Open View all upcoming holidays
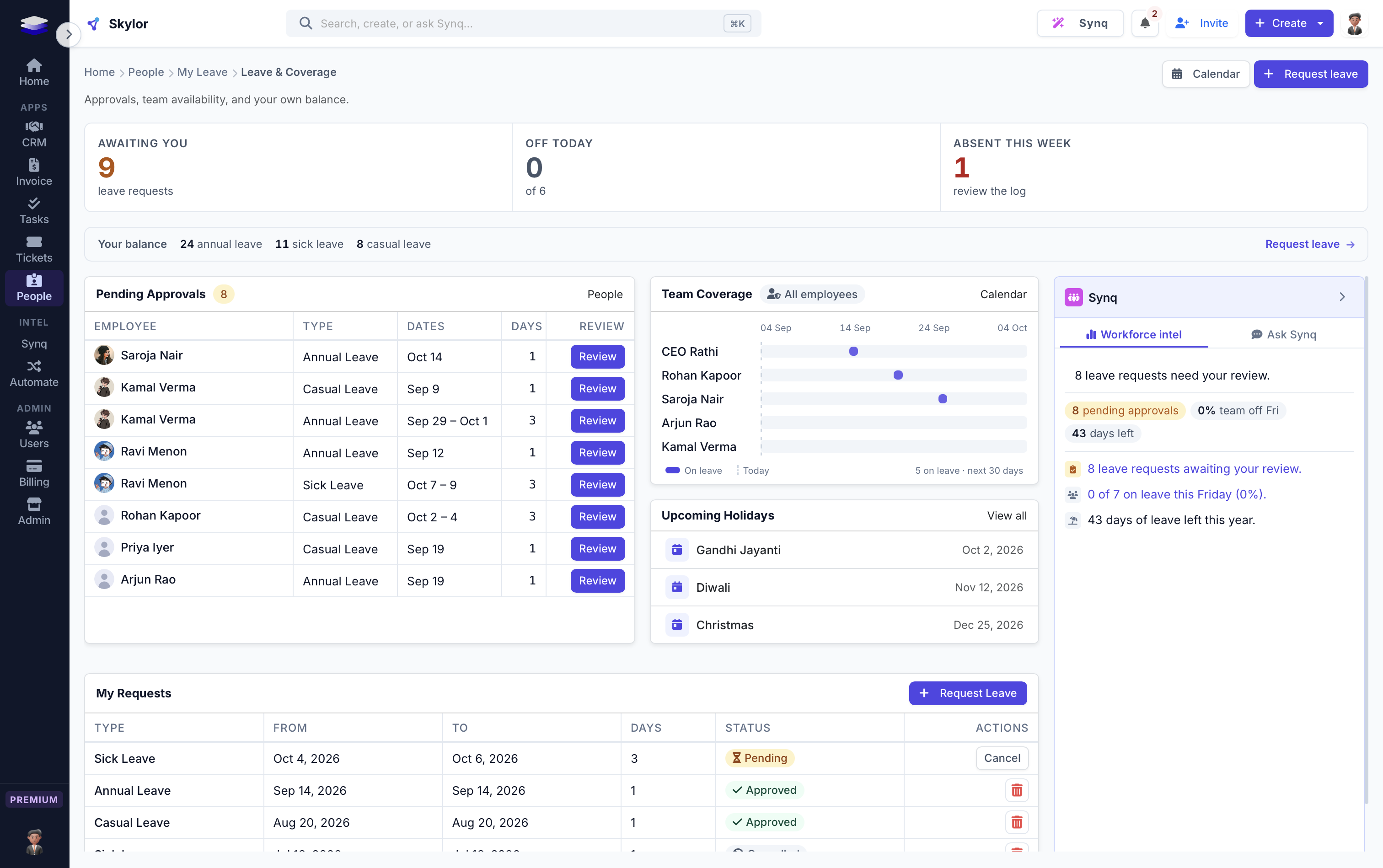 tap(1007, 515)
